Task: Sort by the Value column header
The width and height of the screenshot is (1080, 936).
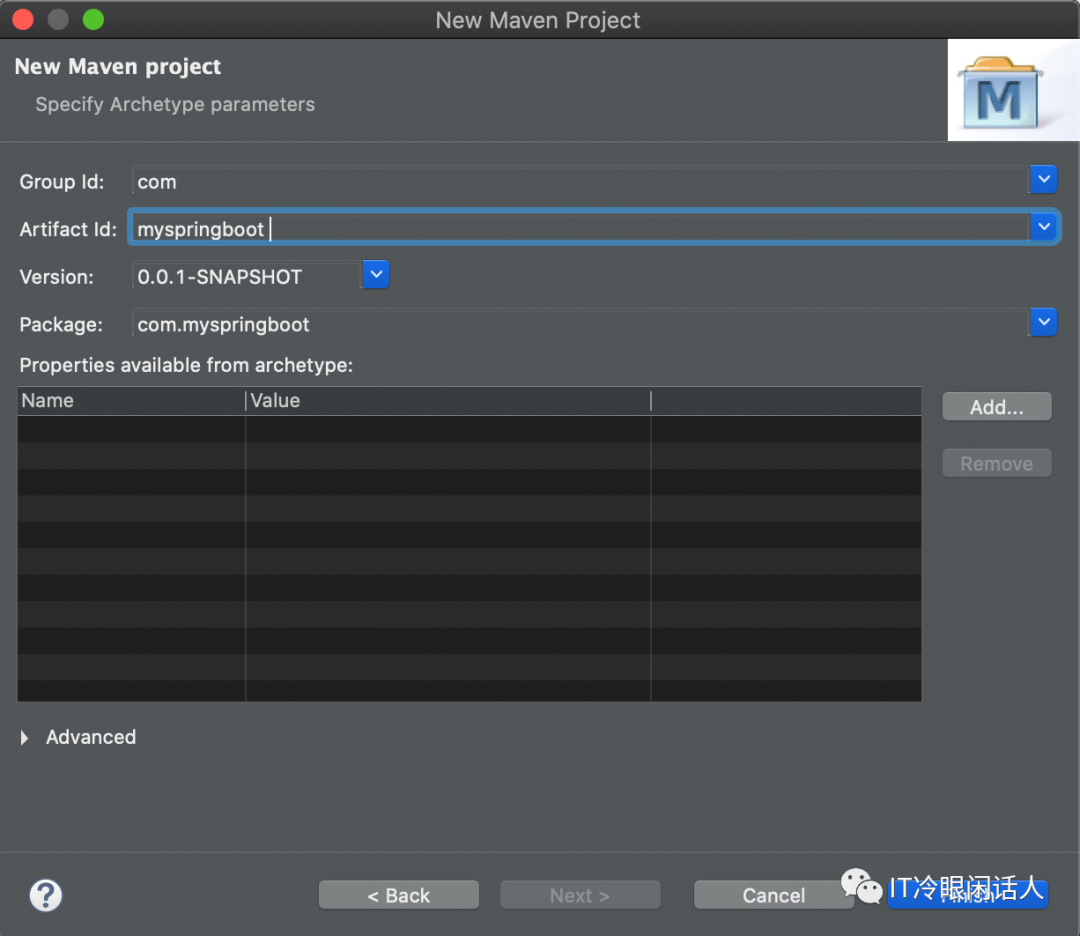Action: [448, 401]
